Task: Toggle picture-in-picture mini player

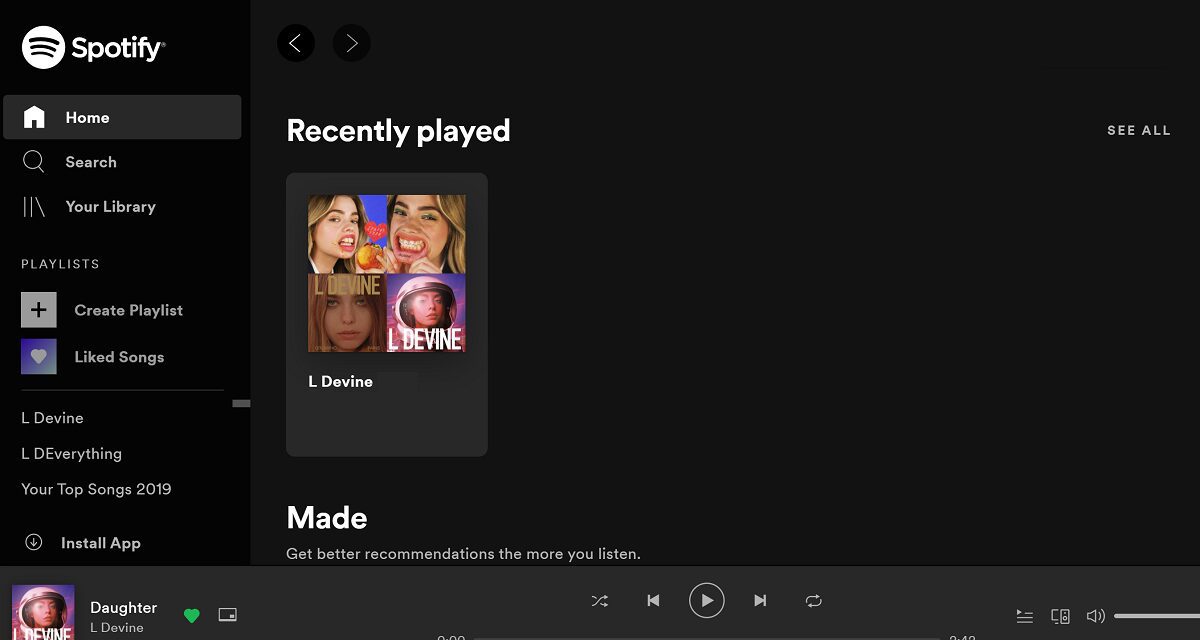Action: pos(228,614)
